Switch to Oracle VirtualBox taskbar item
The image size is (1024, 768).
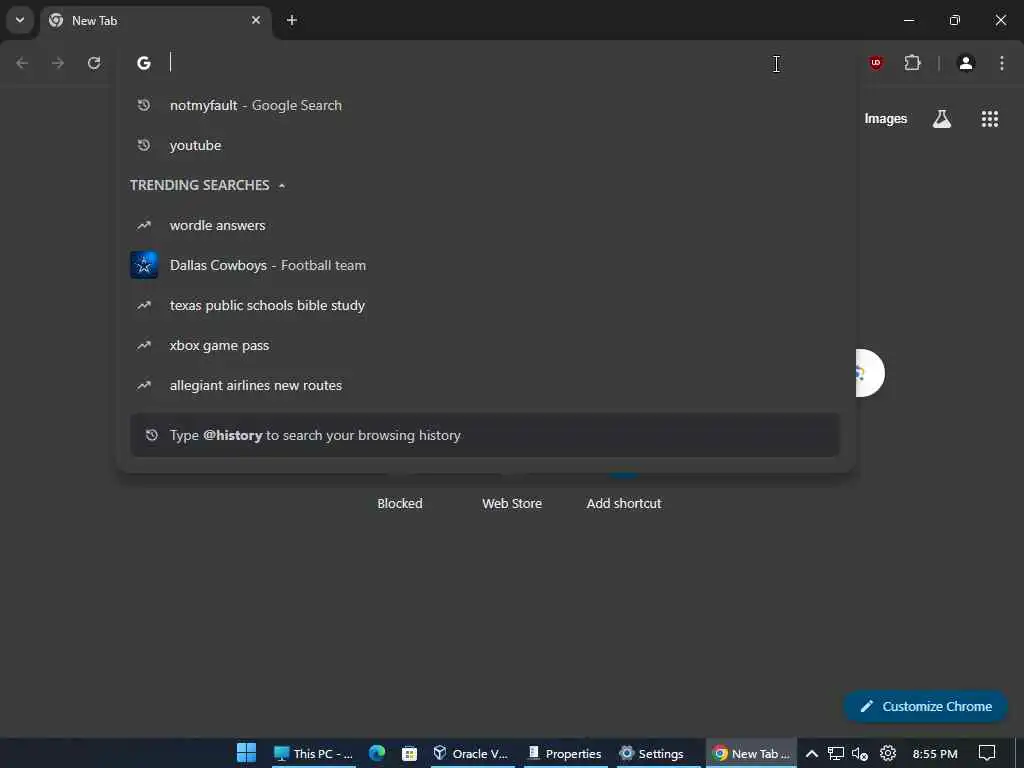(x=471, y=754)
